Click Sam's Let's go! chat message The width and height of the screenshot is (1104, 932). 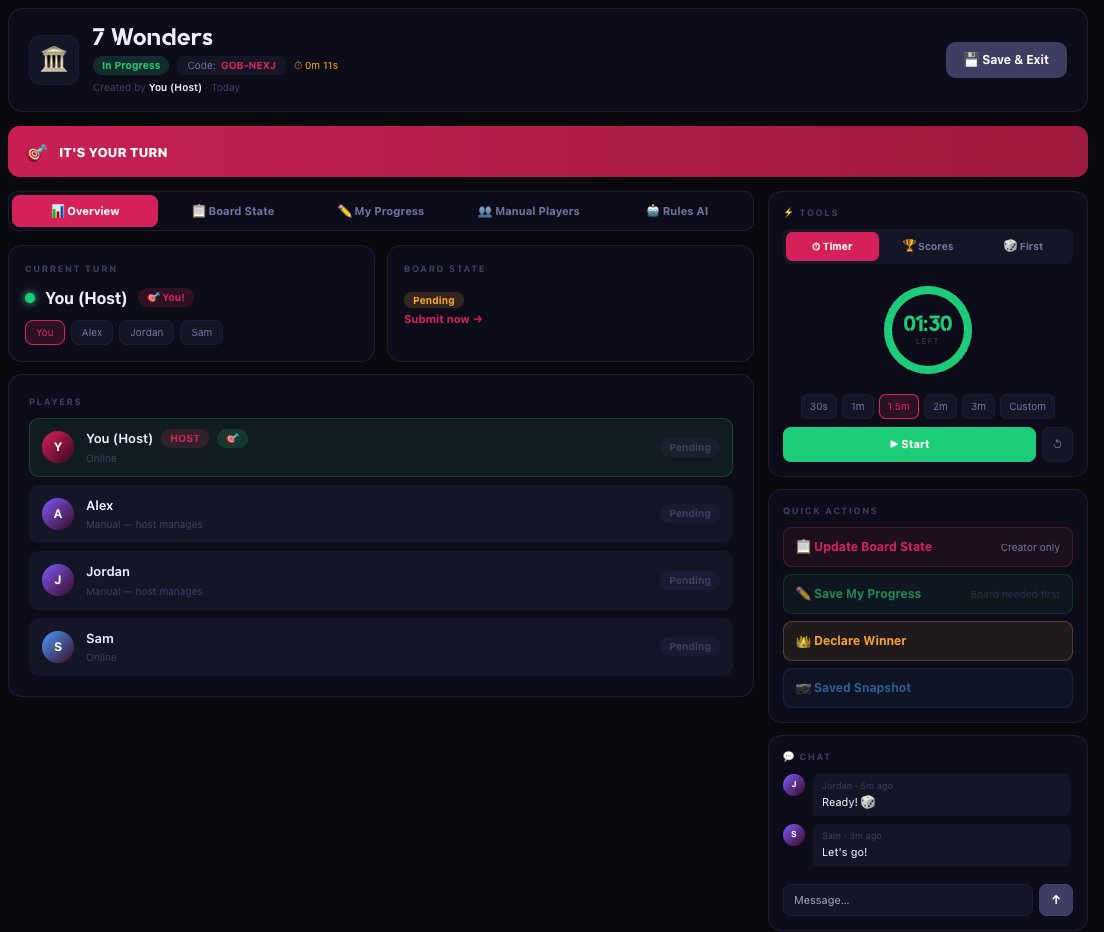pyautogui.click(x=942, y=845)
